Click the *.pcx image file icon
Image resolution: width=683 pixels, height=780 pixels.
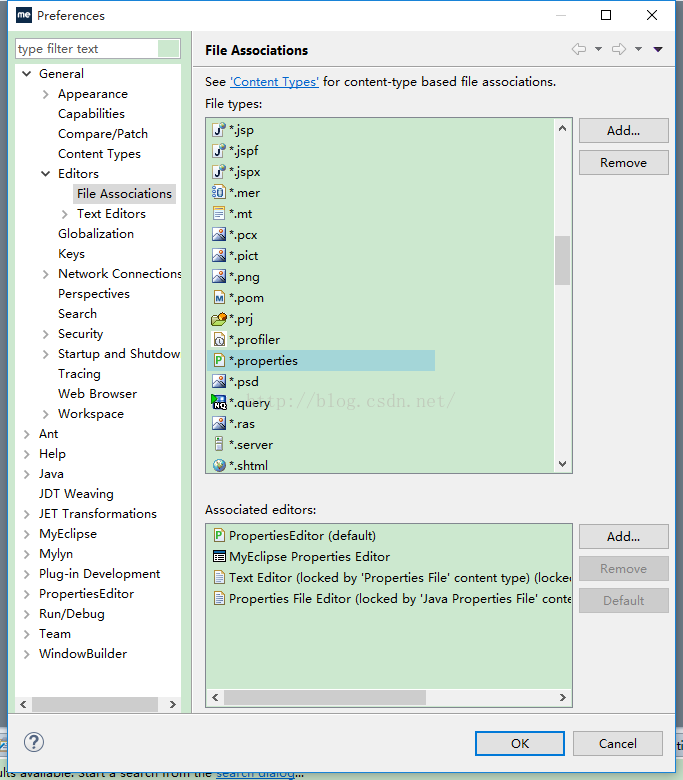(219, 234)
